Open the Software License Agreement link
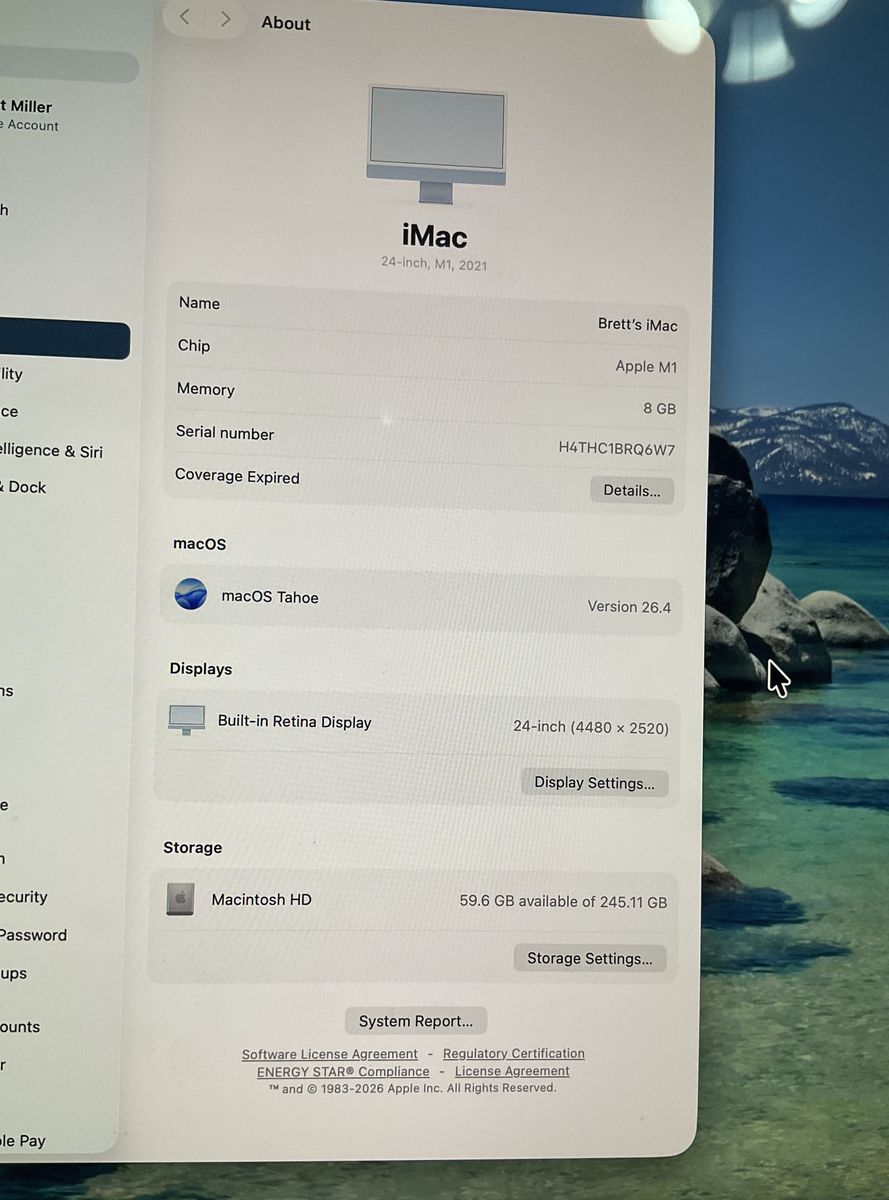 329,1054
